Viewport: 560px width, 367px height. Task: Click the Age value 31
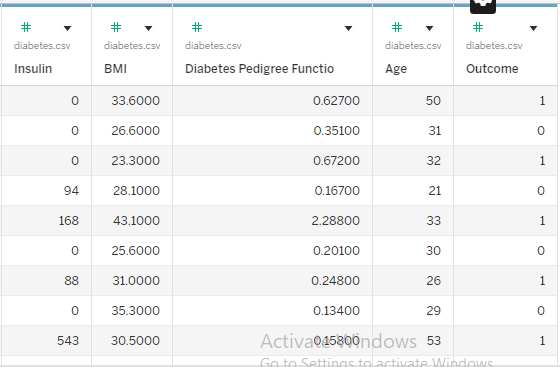435,131
